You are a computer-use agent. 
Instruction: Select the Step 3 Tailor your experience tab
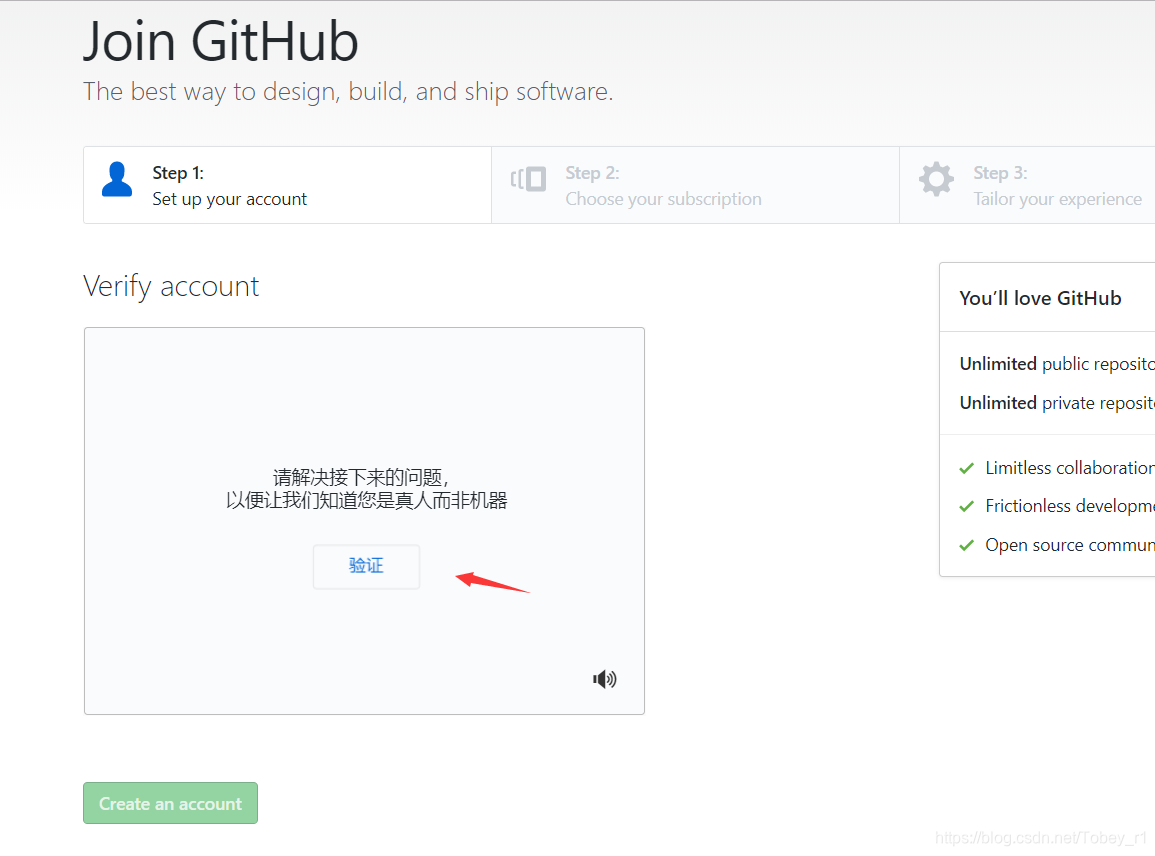tap(1028, 185)
